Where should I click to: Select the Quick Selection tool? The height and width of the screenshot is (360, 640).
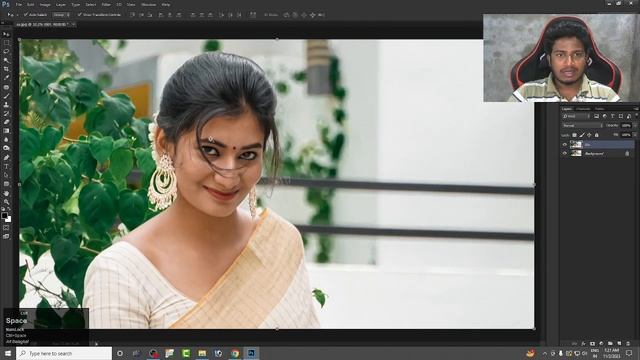click(6, 60)
